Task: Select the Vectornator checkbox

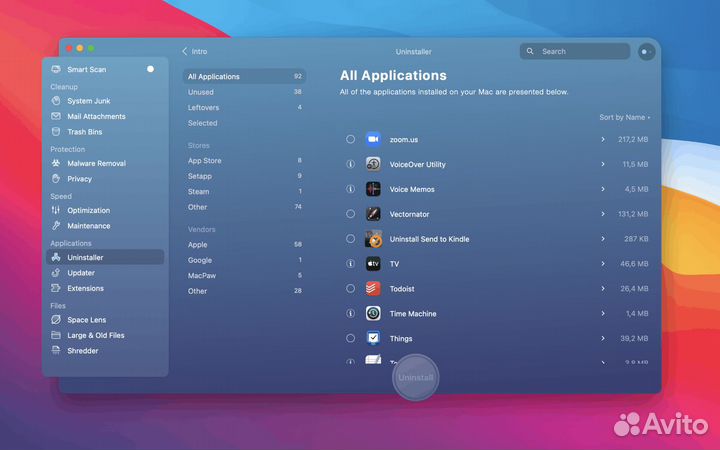Action: (x=350, y=214)
